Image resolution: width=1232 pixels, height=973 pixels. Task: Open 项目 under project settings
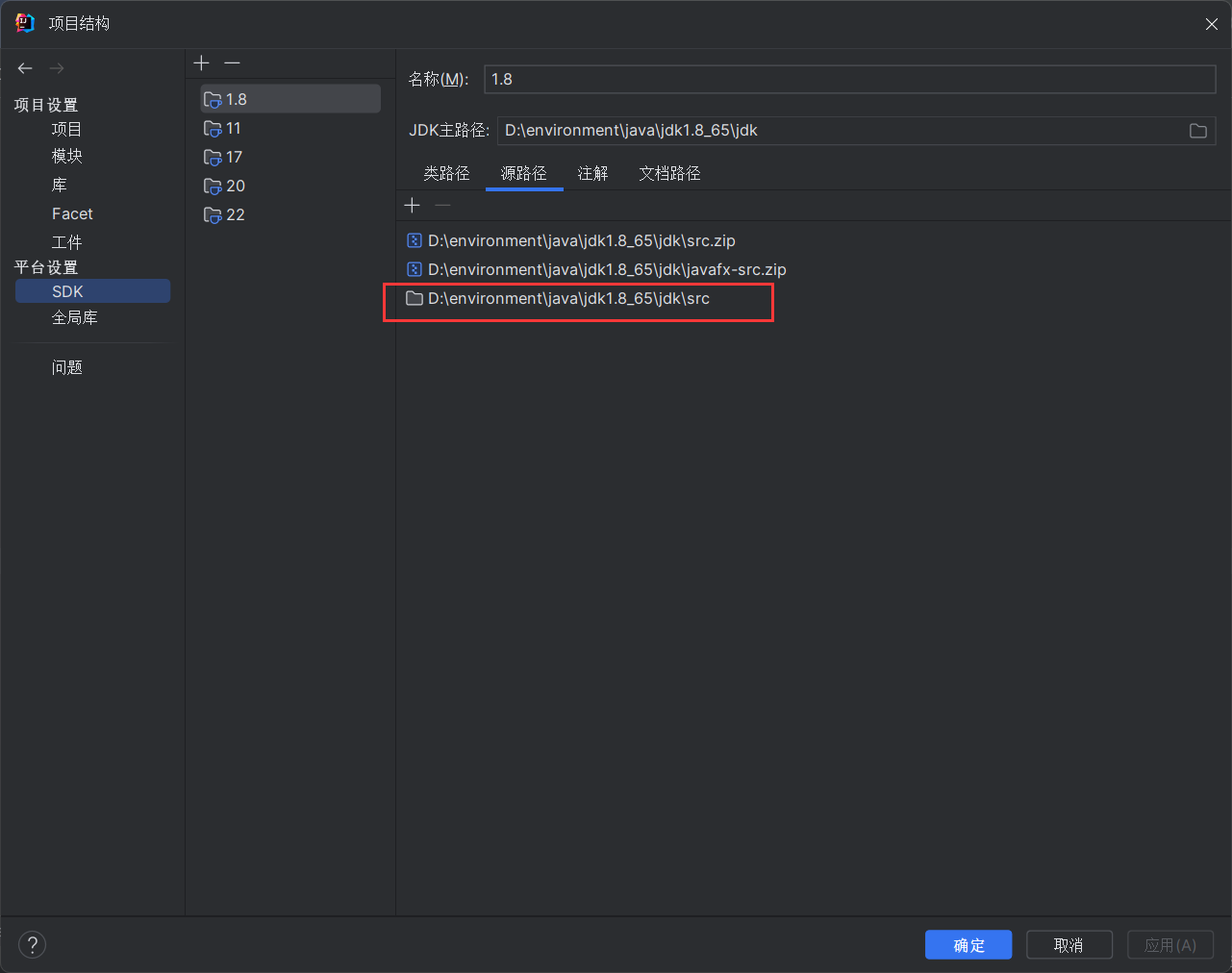(x=66, y=129)
